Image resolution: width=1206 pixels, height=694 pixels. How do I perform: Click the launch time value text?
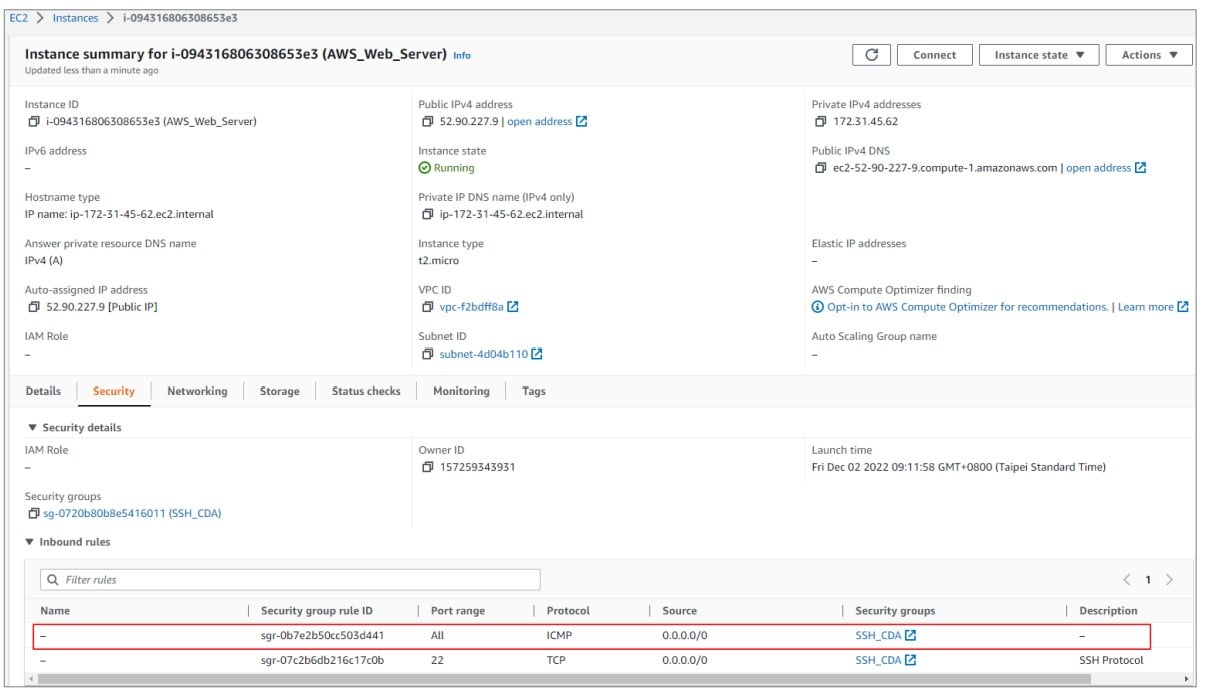coord(958,467)
